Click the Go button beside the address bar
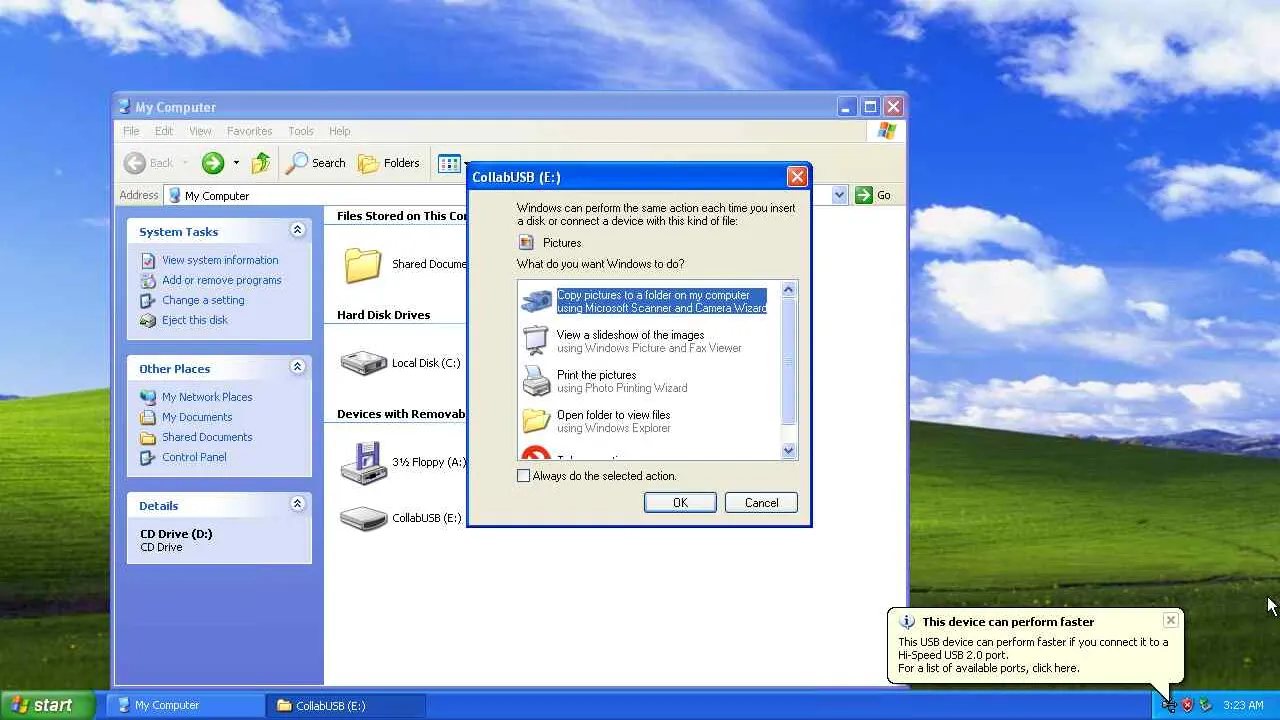This screenshot has height=720, width=1280. (873, 195)
